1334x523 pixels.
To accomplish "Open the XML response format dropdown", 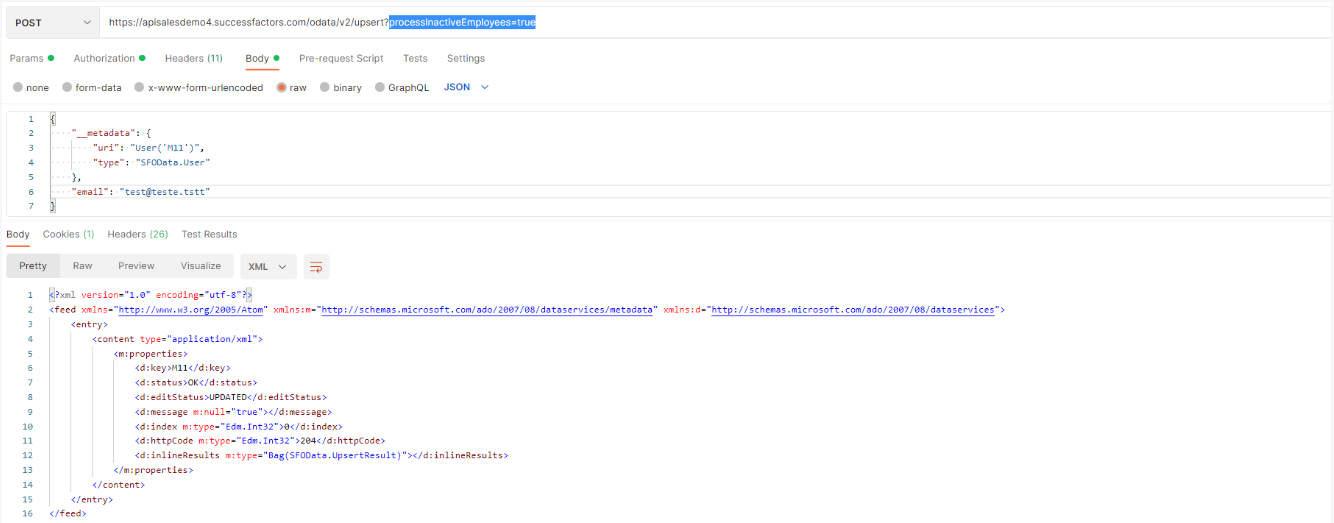I will [x=268, y=266].
